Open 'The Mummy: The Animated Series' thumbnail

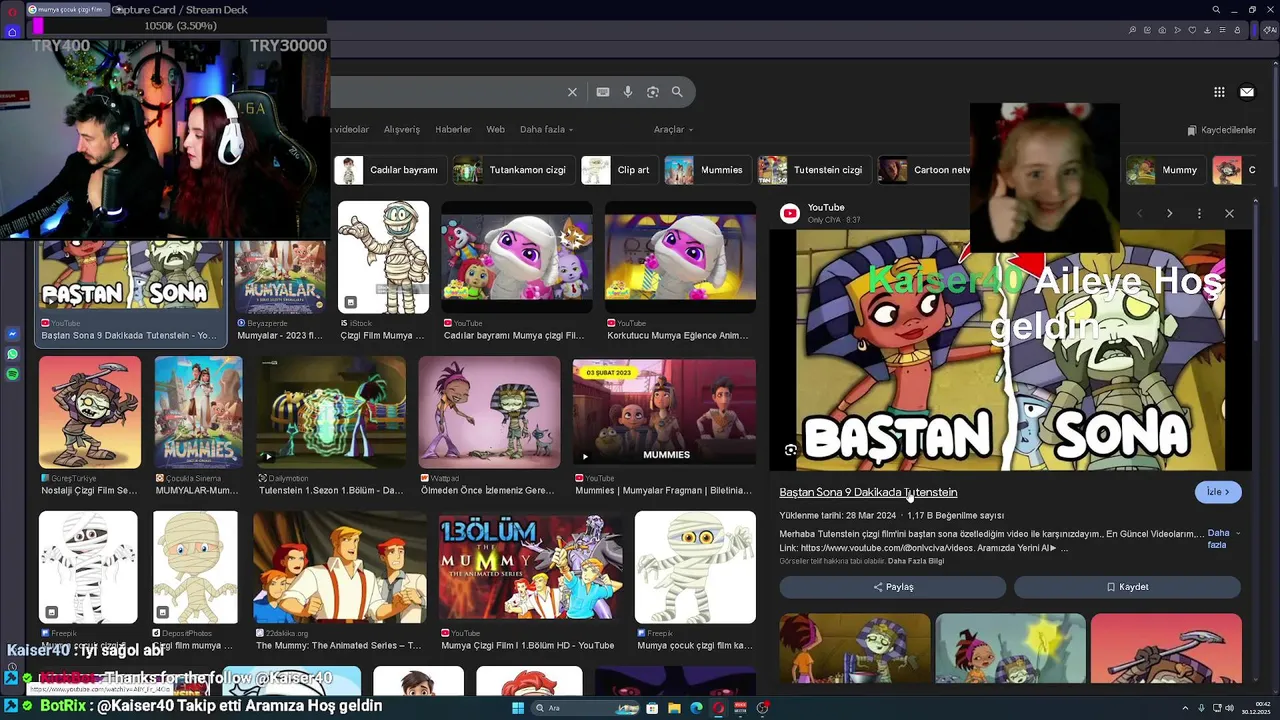coord(340,567)
